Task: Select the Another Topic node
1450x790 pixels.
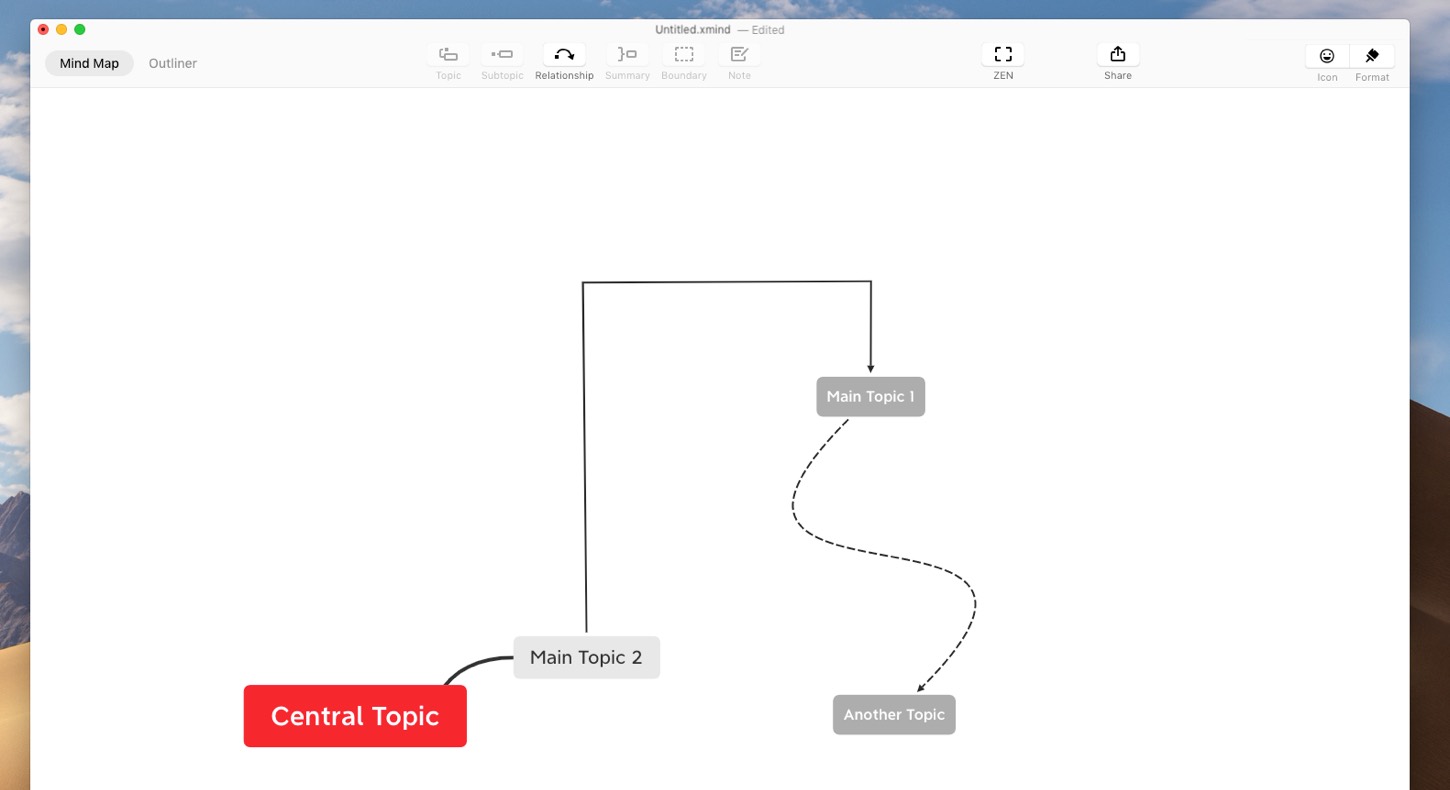Action: pos(894,715)
